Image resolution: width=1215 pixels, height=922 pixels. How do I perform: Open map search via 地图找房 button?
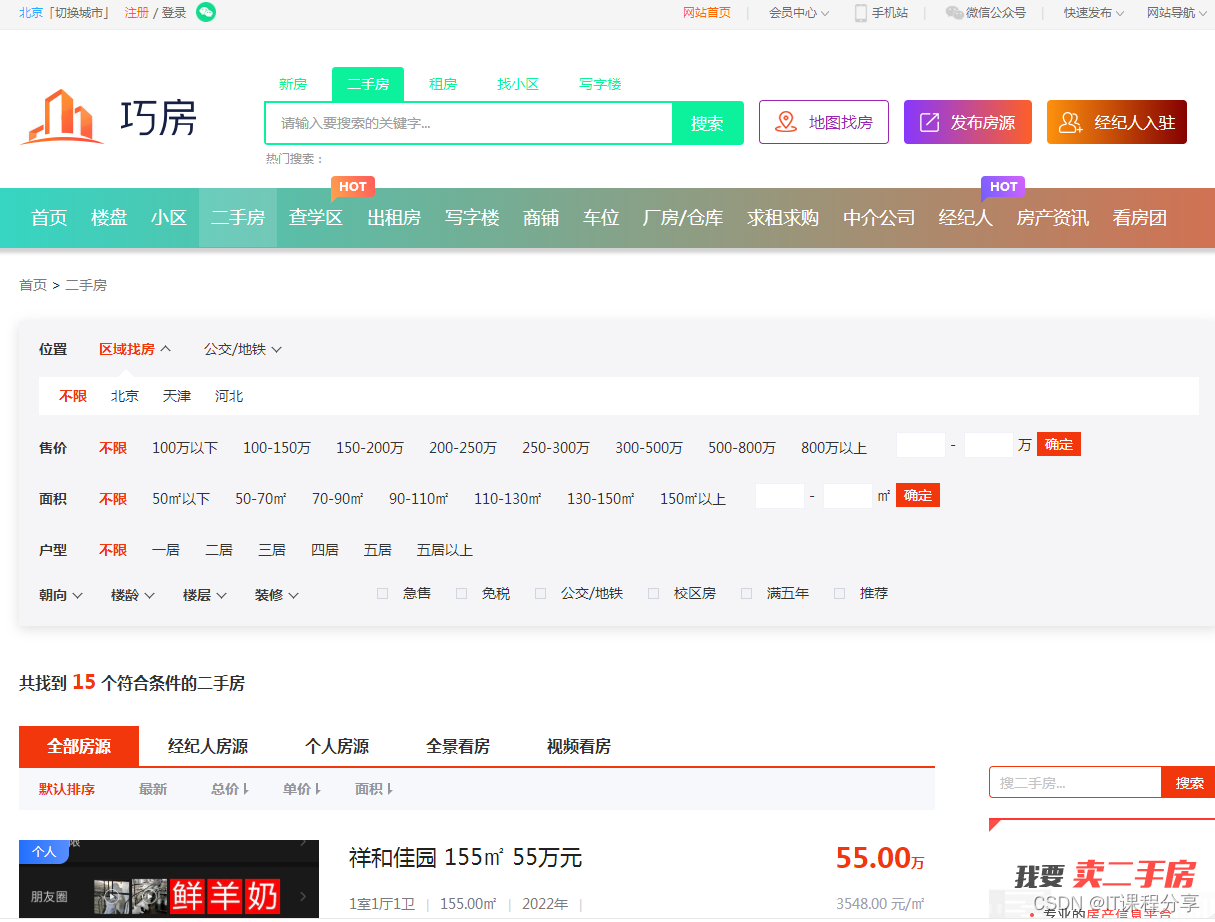pos(823,122)
